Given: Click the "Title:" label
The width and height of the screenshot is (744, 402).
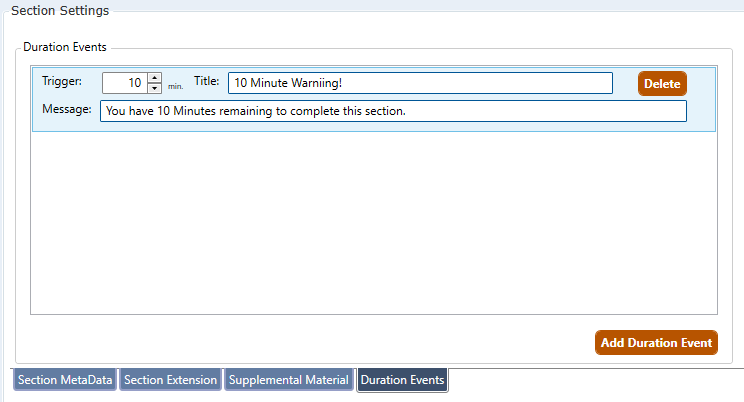Looking at the screenshot, I should (206, 81).
